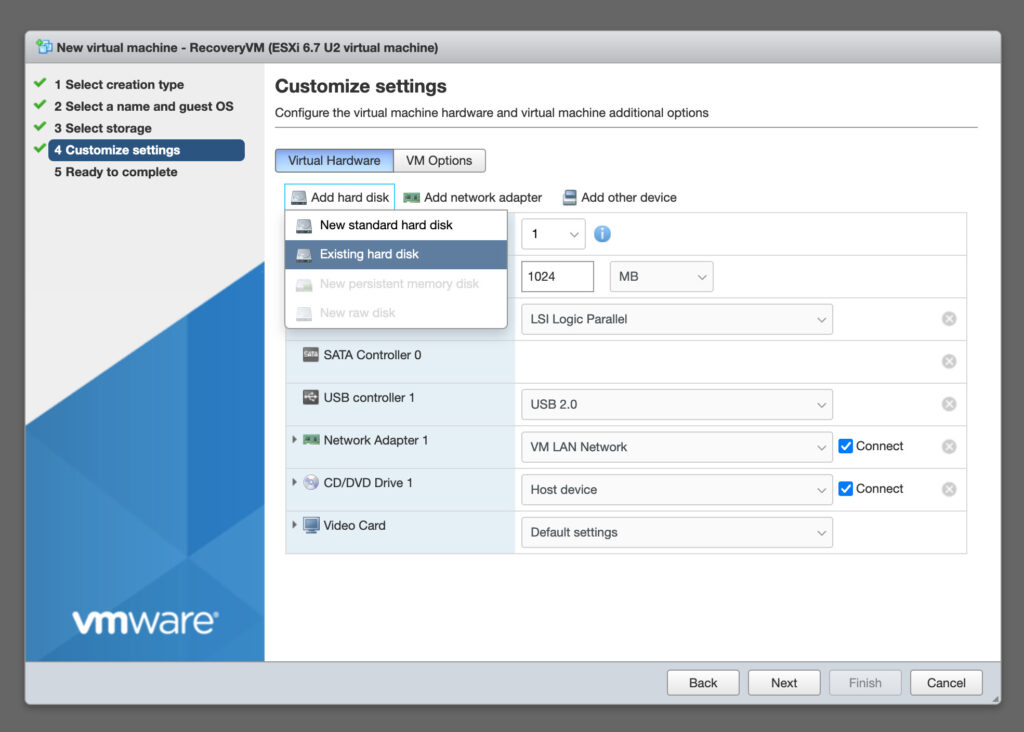Click the Network Adapter 1 card icon
Screen dimensions: 1024x732
(311, 439)
